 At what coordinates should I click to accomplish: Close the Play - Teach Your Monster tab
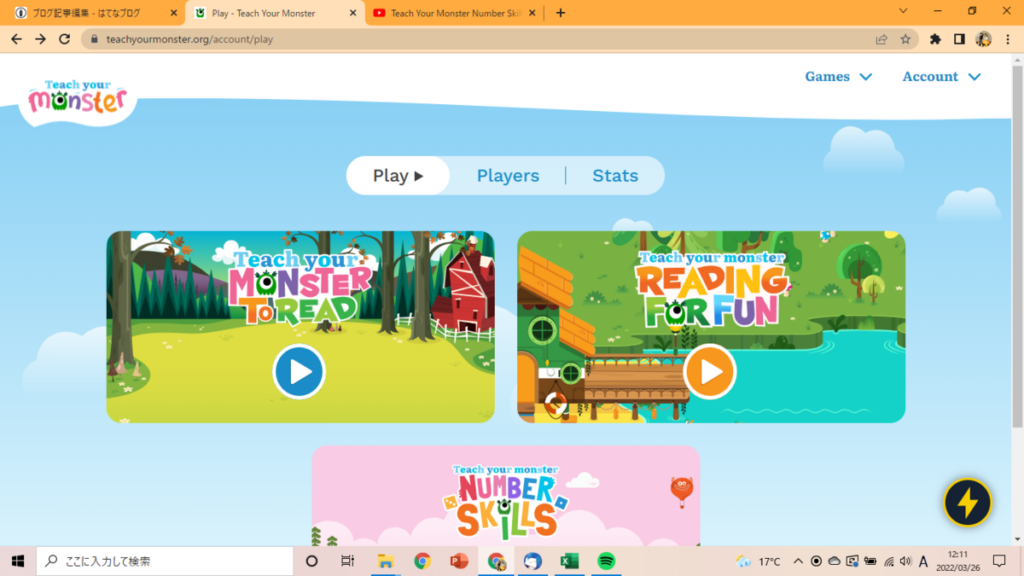pyautogui.click(x=353, y=13)
